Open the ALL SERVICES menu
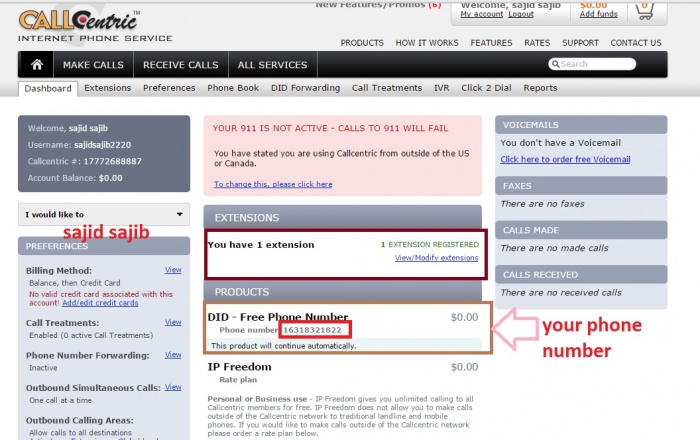The width and height of the screenshot is (700, 440). 272,65
